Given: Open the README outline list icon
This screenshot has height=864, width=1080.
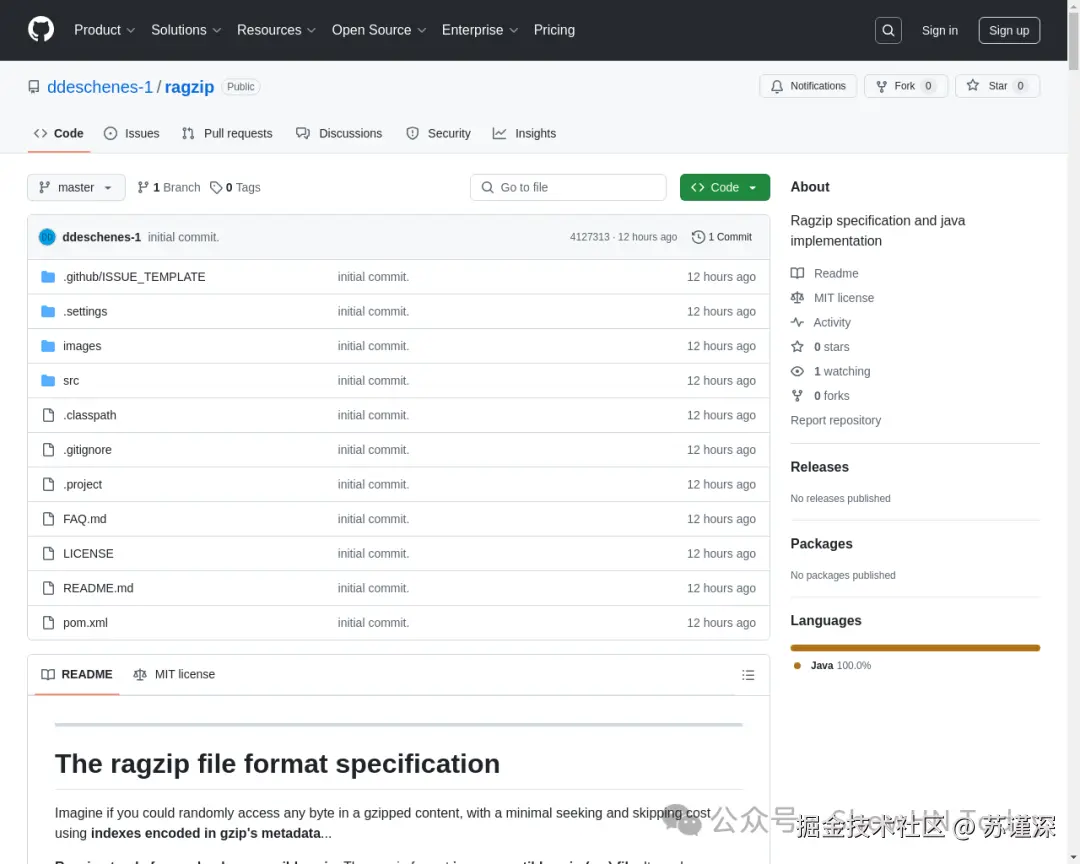Looking at the screenshot, I should 748,675.
